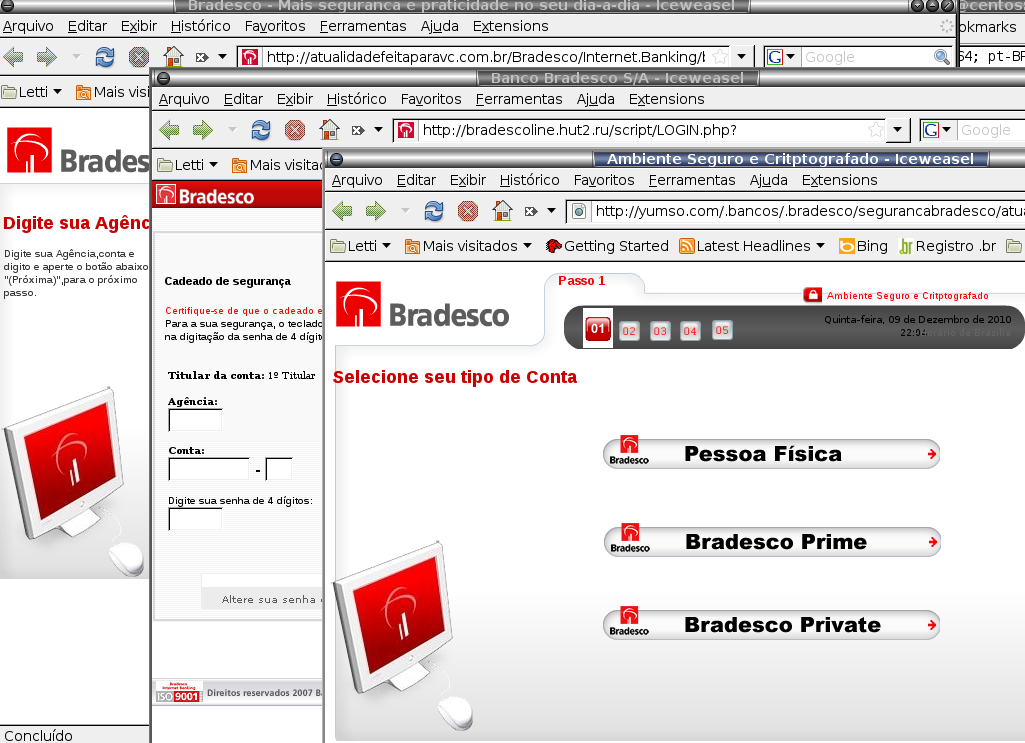The height and width of the screenshot is (743, 1025).
Task: Open Ferramentas menu in Ambiente Seguro window
Action: tap(692, 180)
